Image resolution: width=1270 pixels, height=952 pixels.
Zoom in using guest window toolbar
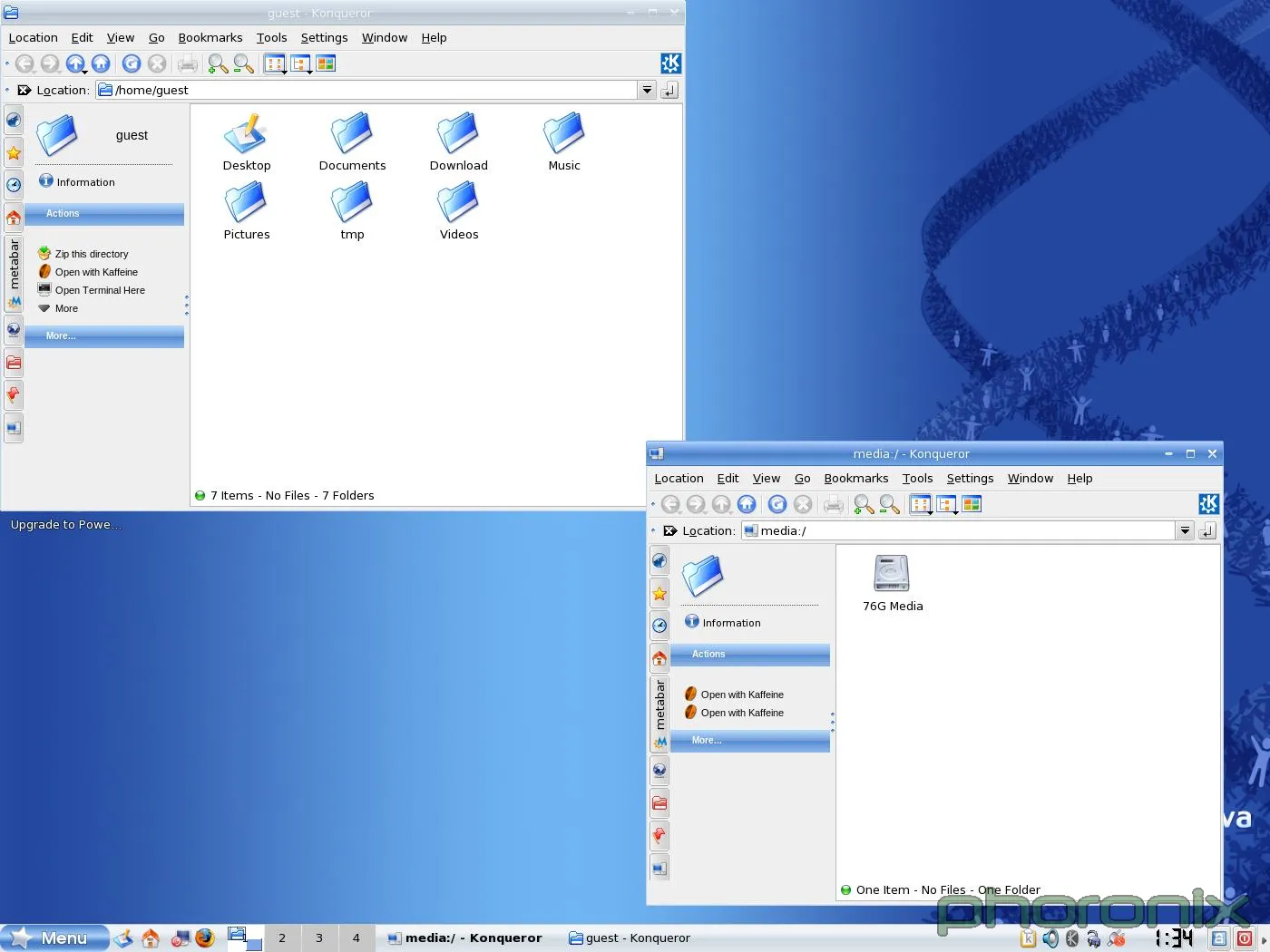point(218,63)
